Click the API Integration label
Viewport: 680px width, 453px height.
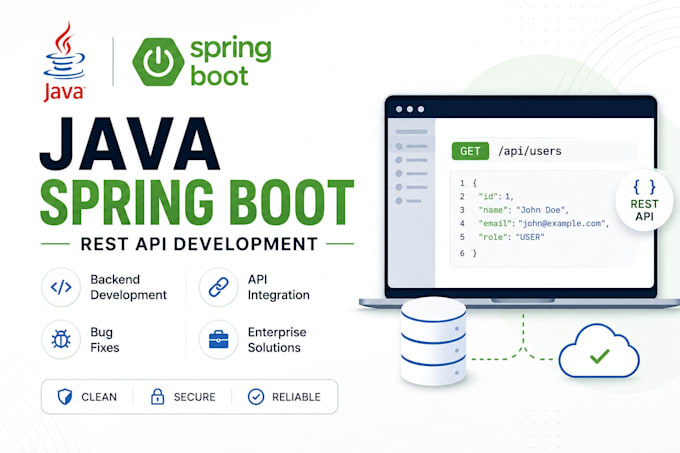[278, 287]
